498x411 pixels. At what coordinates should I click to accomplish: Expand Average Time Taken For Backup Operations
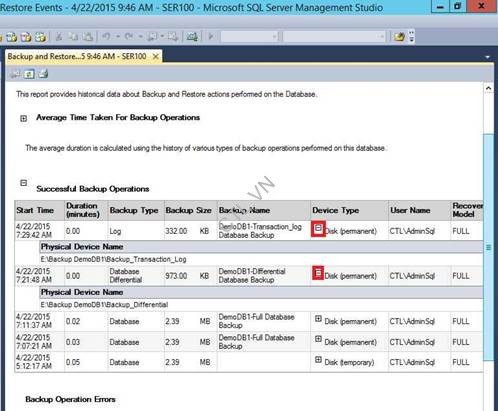(23, 118)
